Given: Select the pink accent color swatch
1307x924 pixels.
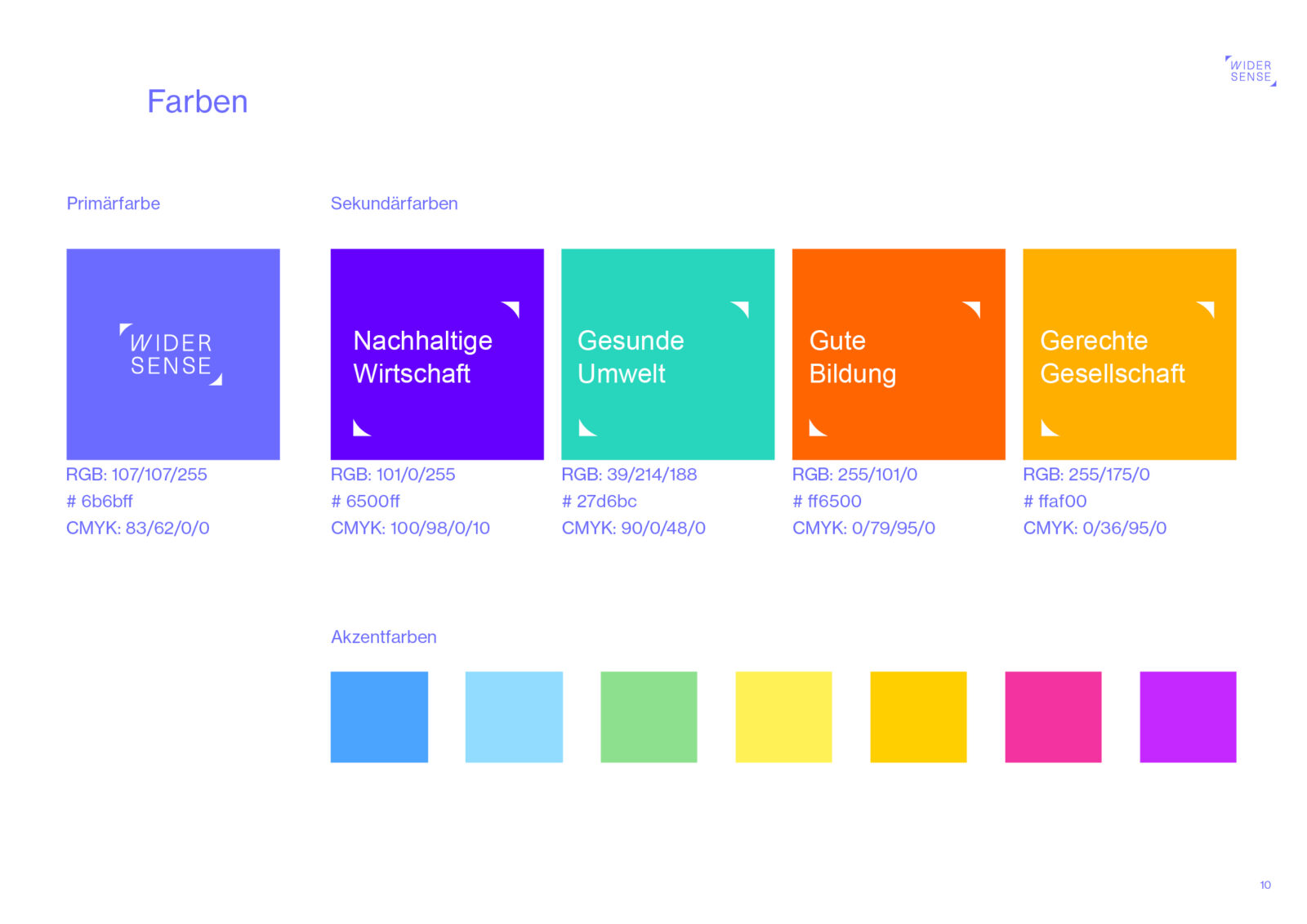Looking at the screenshot, I should [1053, 716].
